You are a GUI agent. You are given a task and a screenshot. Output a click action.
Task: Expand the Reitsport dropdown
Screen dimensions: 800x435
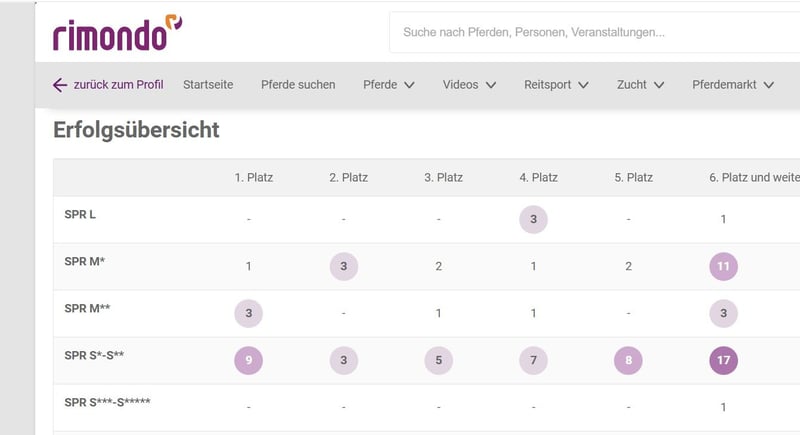click(x=556, y=85)
